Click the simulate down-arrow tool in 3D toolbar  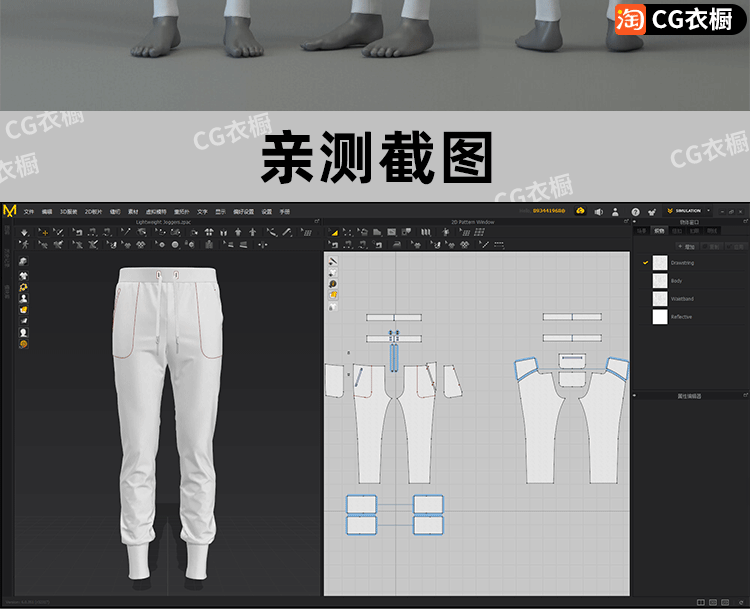click(x=24, y=232)
